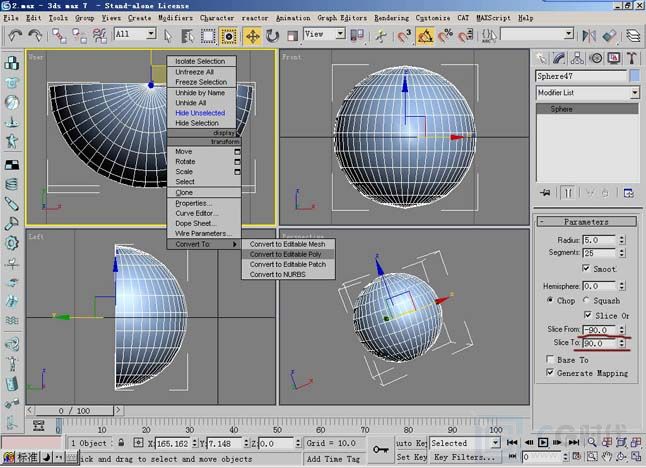Viewport: 646px width, 468px height.
Task: Select the Squash radio button
Action: point(586,300)
